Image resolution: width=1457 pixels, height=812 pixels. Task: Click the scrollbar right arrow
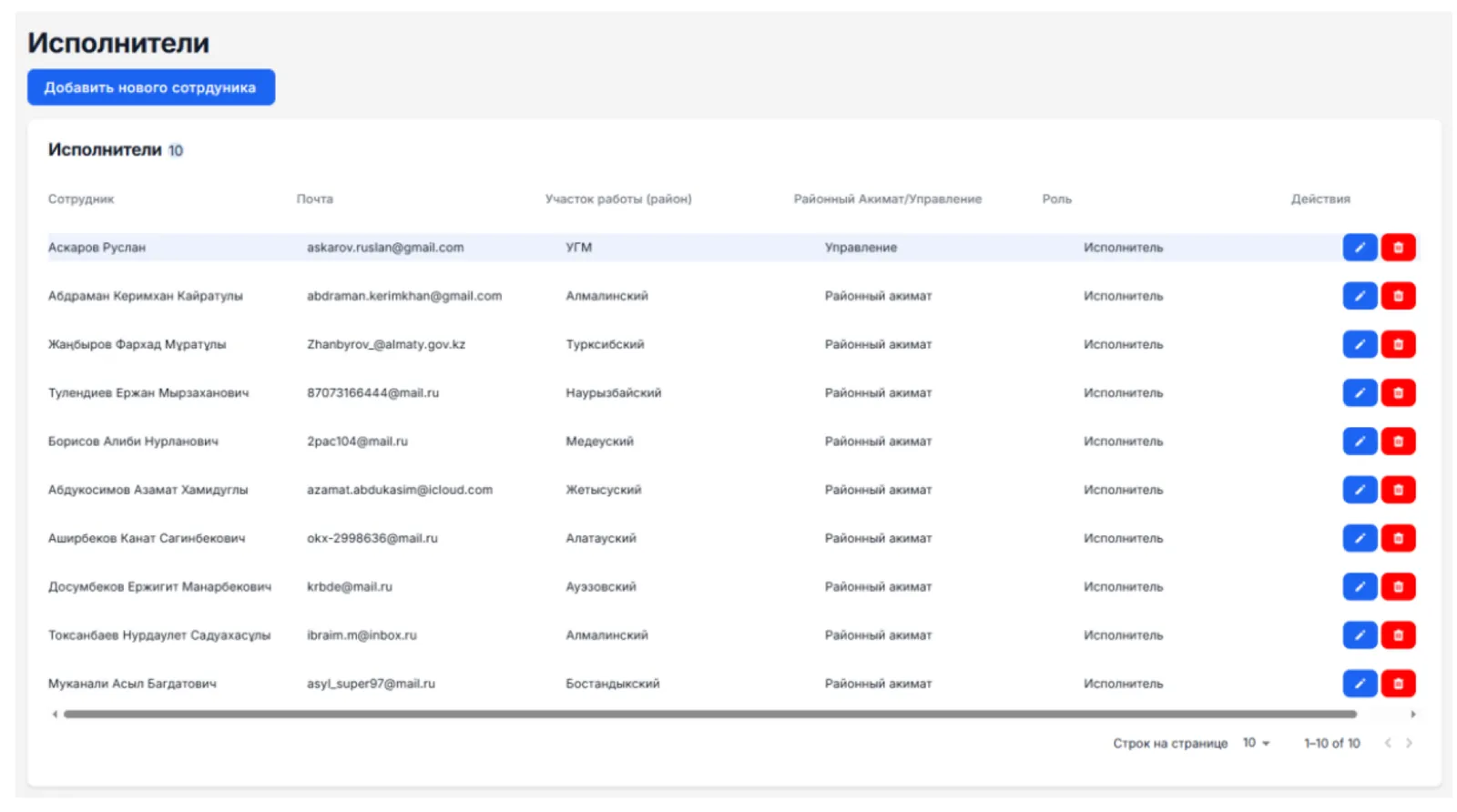[x=1412, y=715]
